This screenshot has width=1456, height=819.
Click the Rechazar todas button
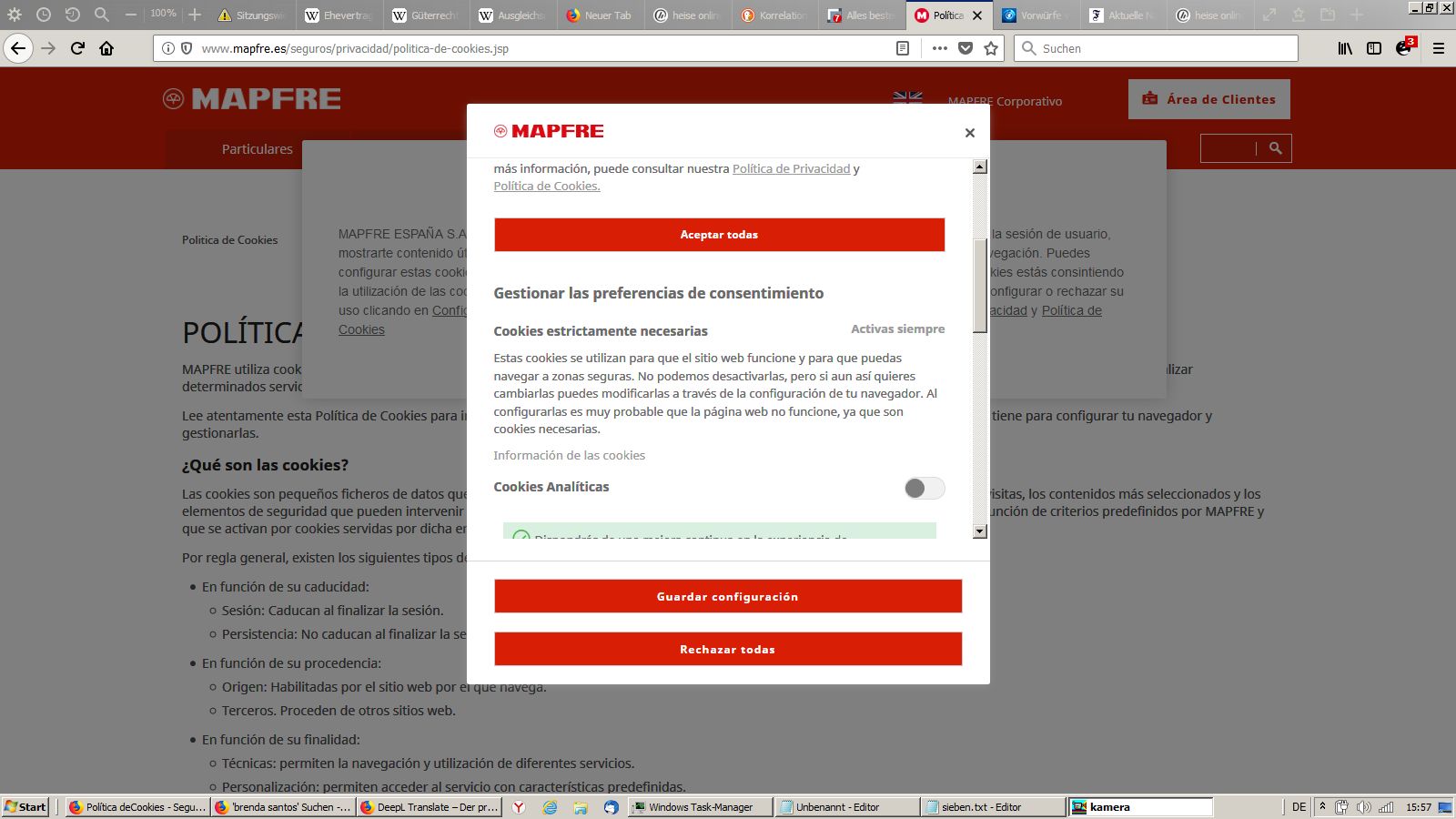point(727,649)
